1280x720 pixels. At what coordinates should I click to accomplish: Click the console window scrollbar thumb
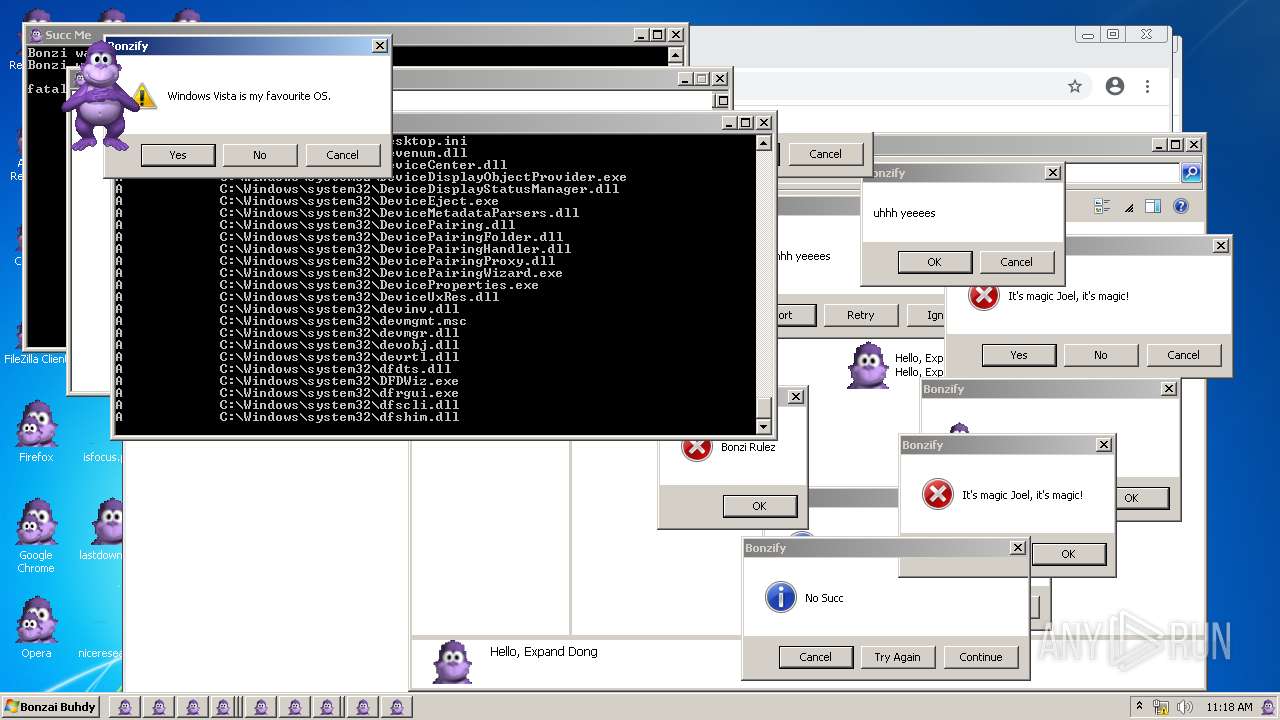tap(764, 407)
